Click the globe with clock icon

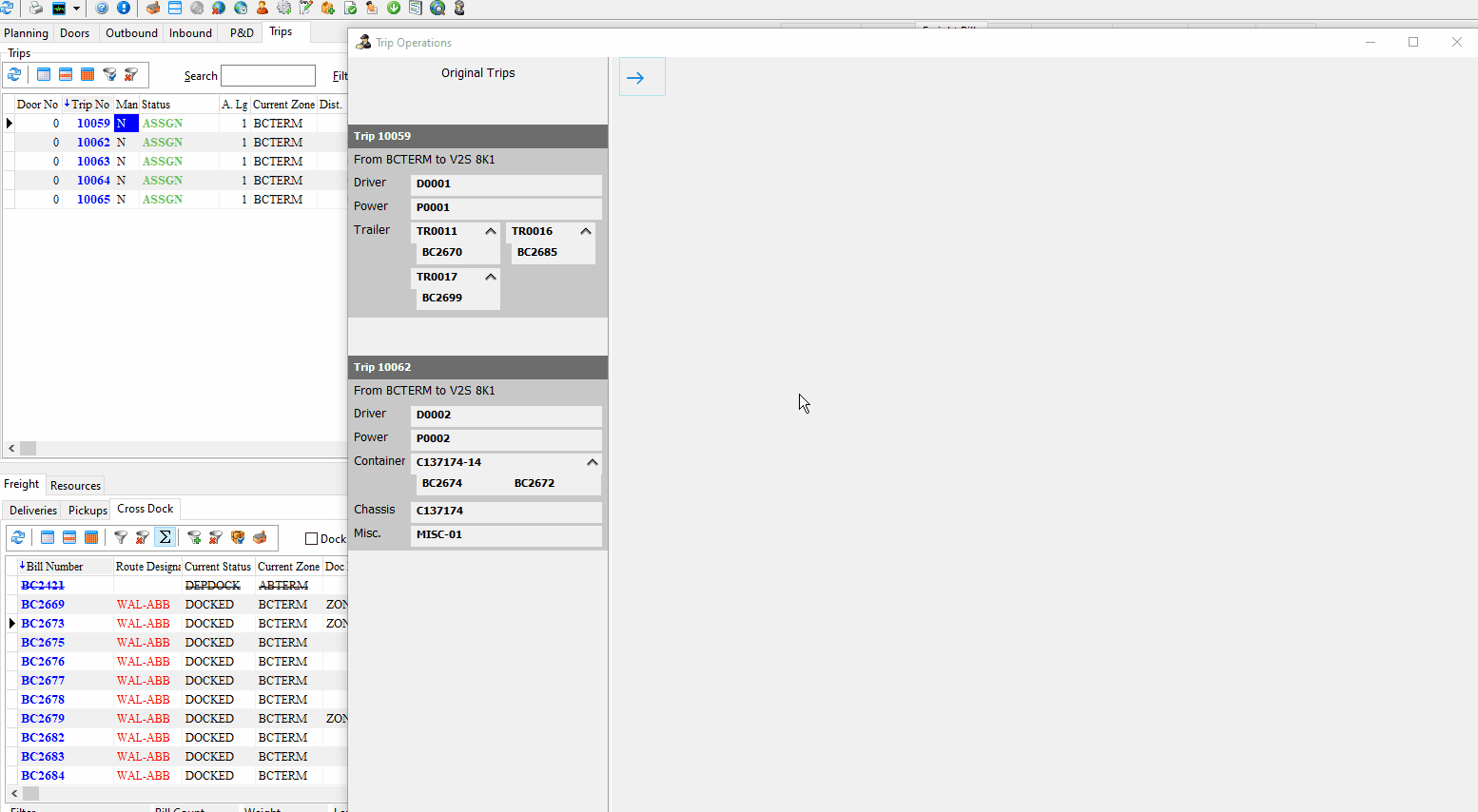click(241, 8)
